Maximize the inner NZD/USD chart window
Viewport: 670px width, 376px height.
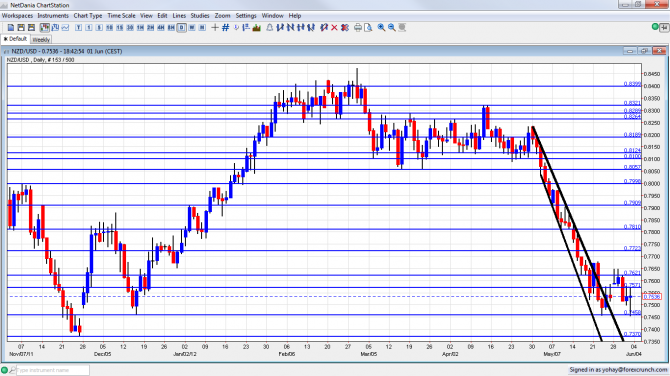coord(644,51)
